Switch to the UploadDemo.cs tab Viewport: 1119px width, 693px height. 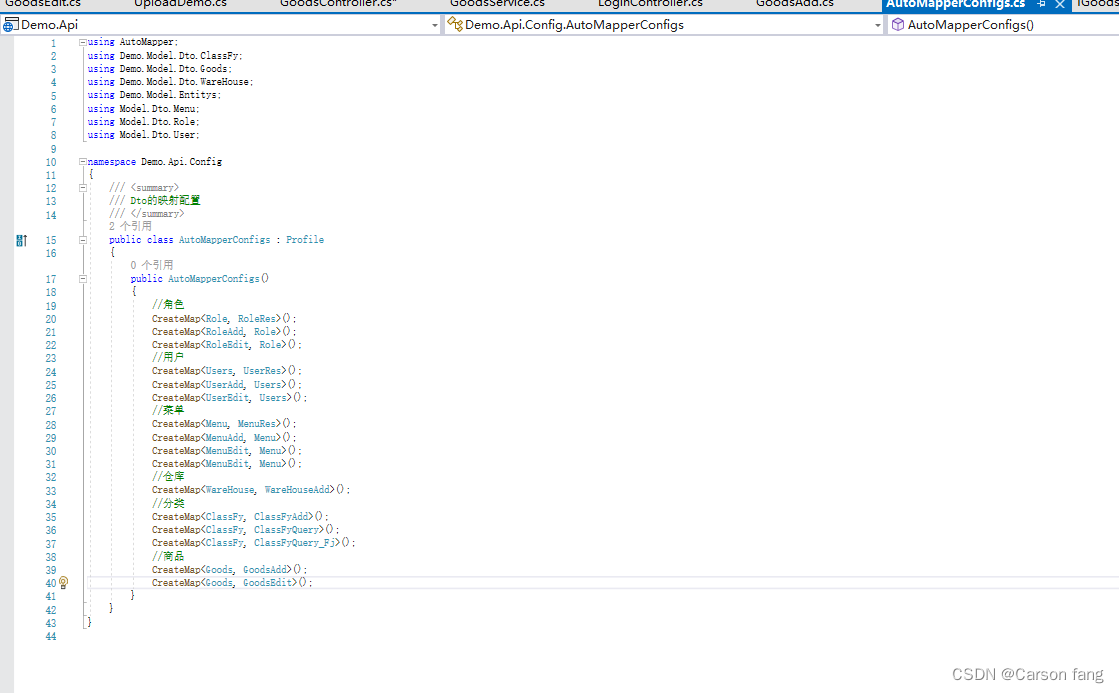click(180, 4)
